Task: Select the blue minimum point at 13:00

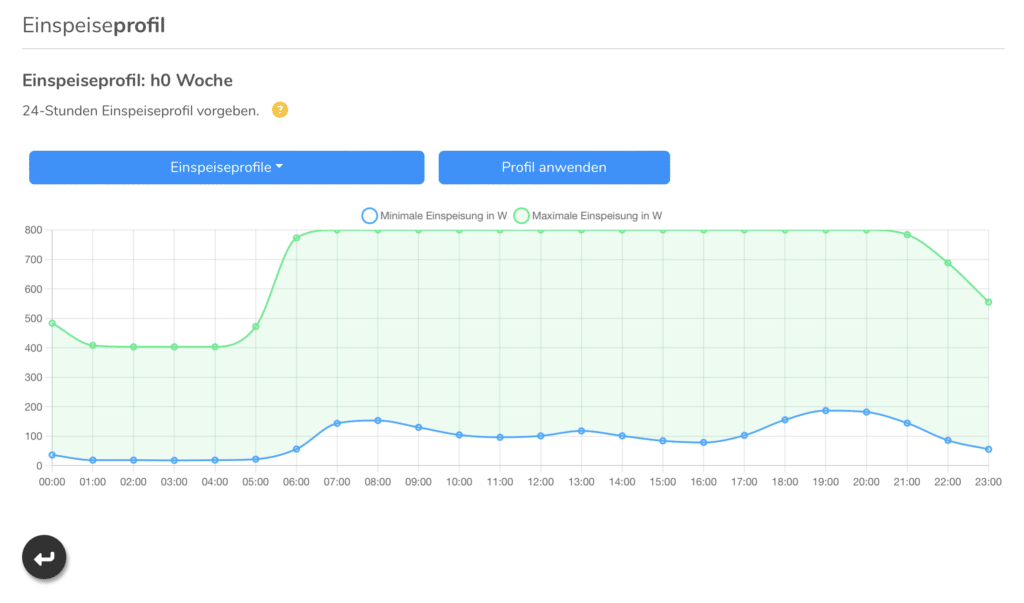Action: point(581,431)
